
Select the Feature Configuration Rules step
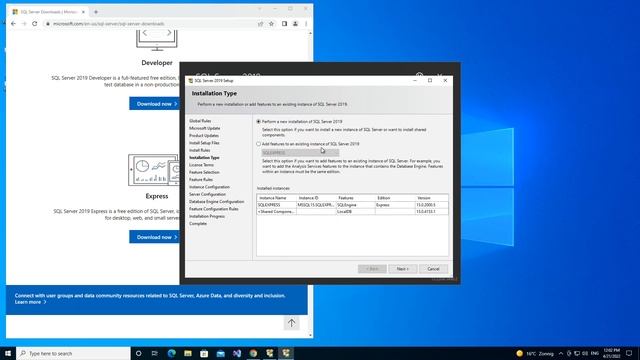click(x=213, y=209)
